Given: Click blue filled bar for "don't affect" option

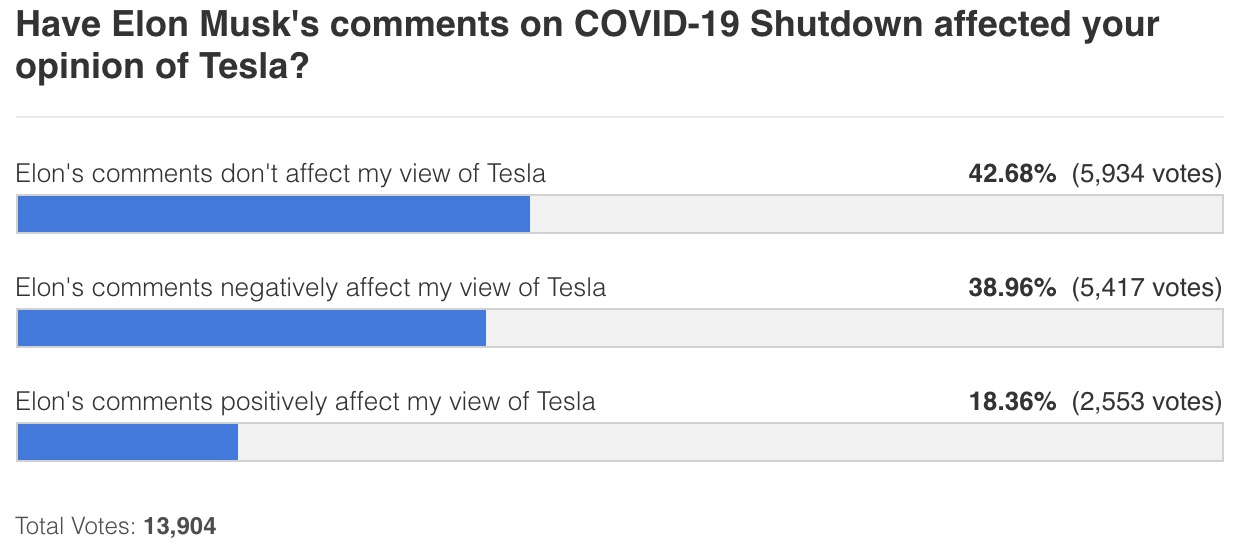Looking at the screenshot, I should [273, 214].
